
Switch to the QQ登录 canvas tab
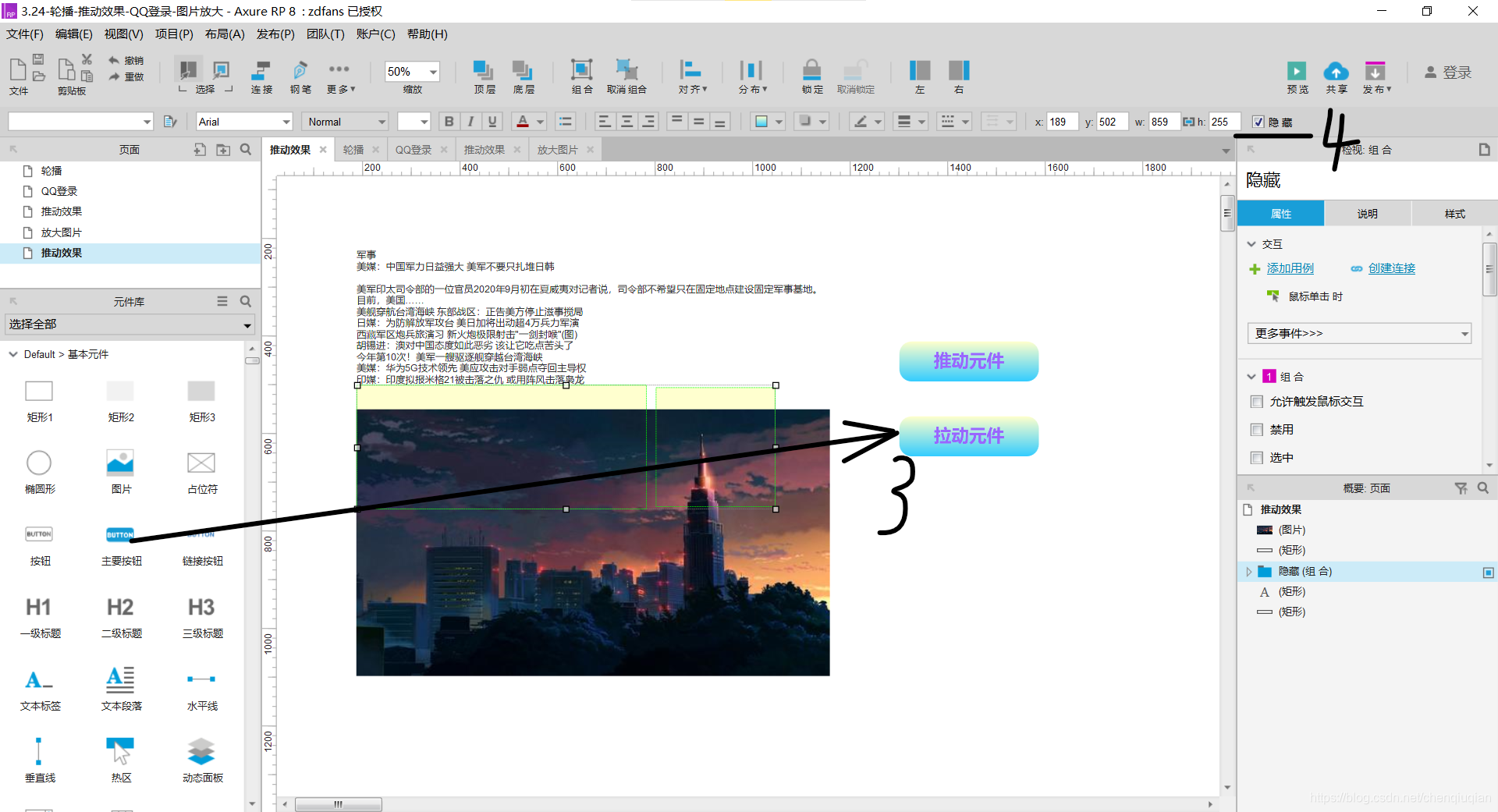[414, 150]
